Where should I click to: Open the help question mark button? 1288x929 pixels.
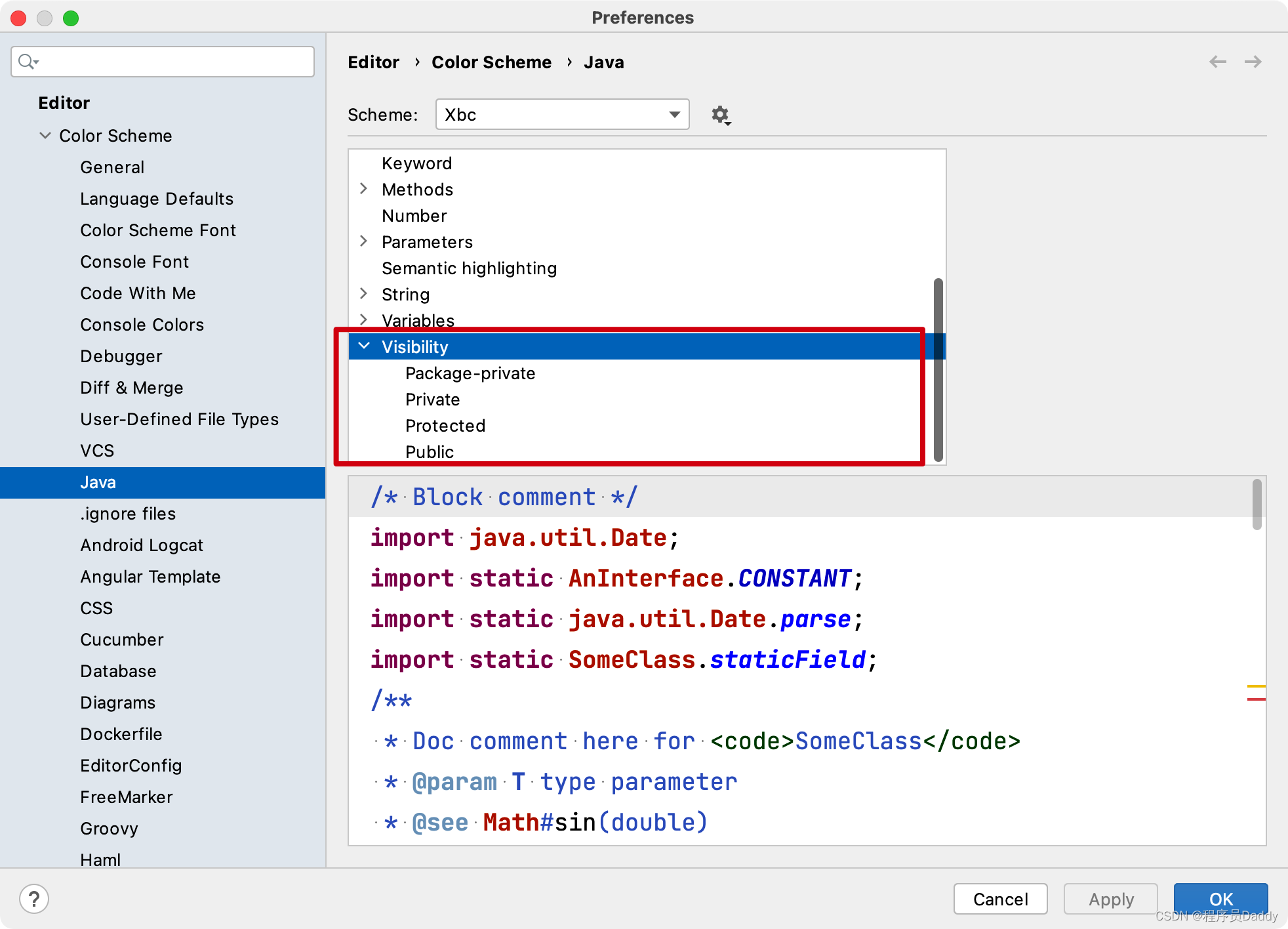(x=34, y=898)
